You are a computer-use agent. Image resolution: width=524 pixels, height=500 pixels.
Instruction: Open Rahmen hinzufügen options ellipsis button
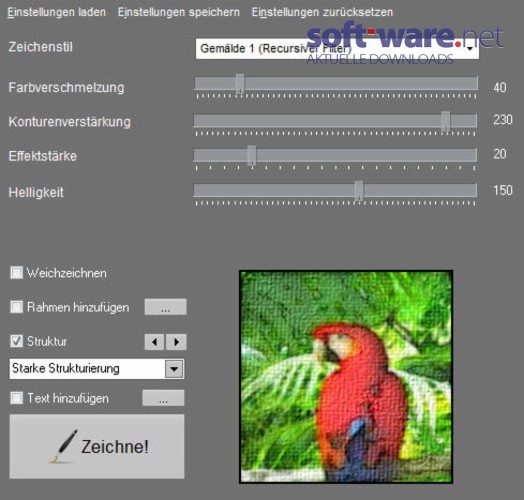(165, 307)
